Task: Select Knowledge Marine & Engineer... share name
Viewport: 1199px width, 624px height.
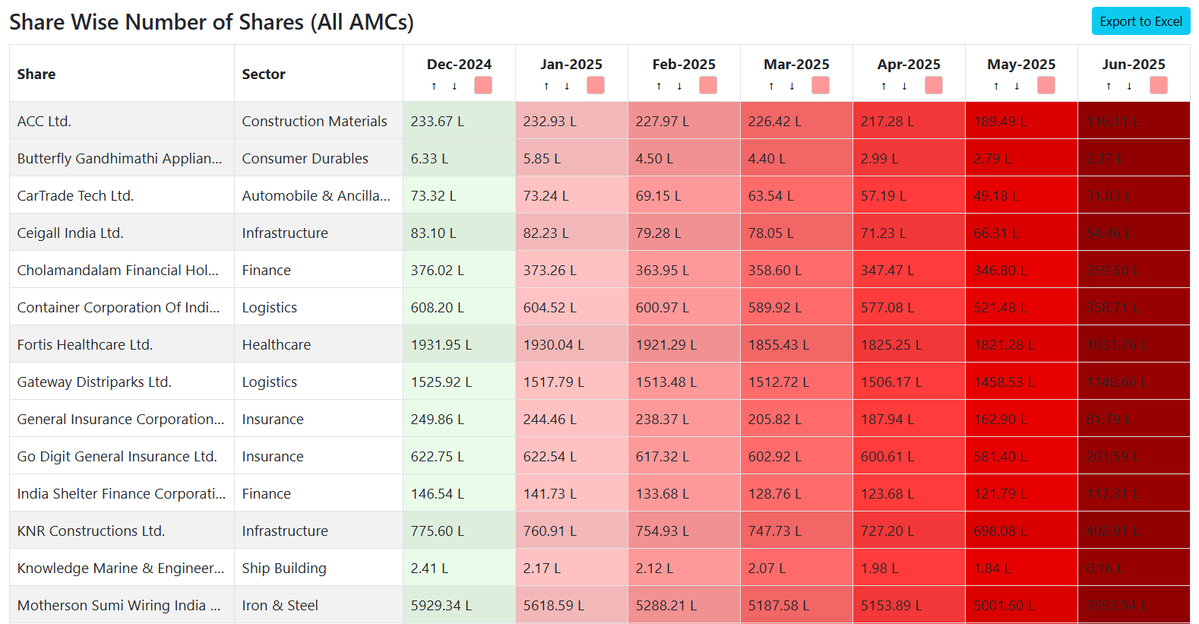Action: coord(120,568)
